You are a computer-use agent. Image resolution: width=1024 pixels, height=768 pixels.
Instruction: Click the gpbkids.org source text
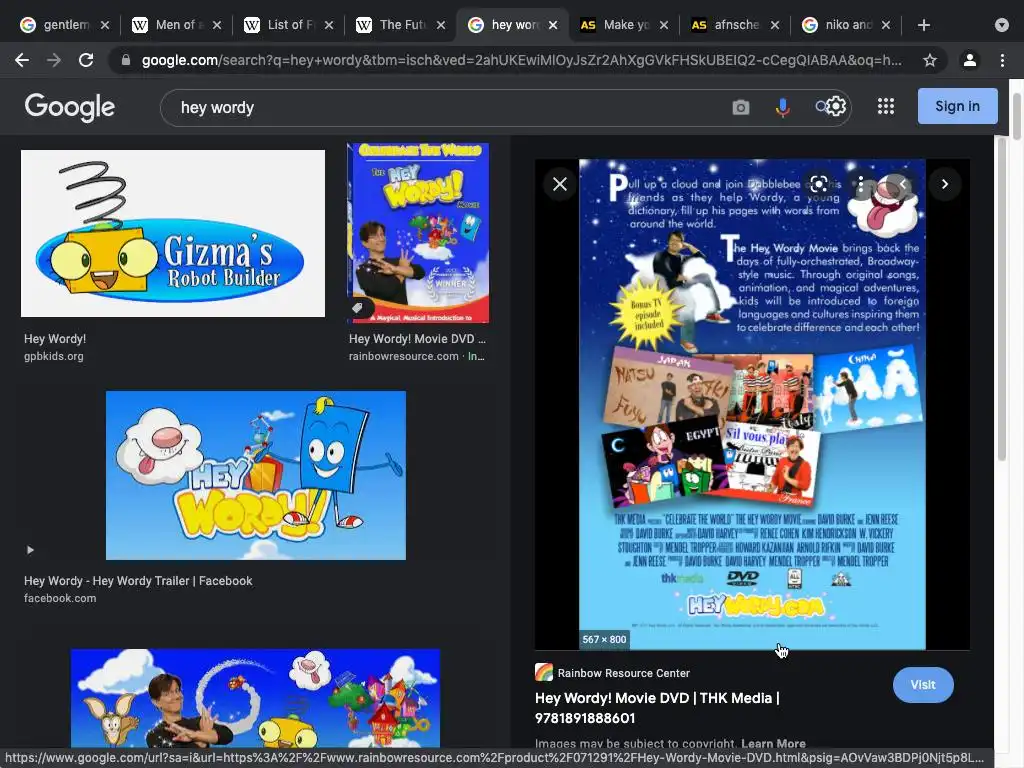[x=54, y=356]
